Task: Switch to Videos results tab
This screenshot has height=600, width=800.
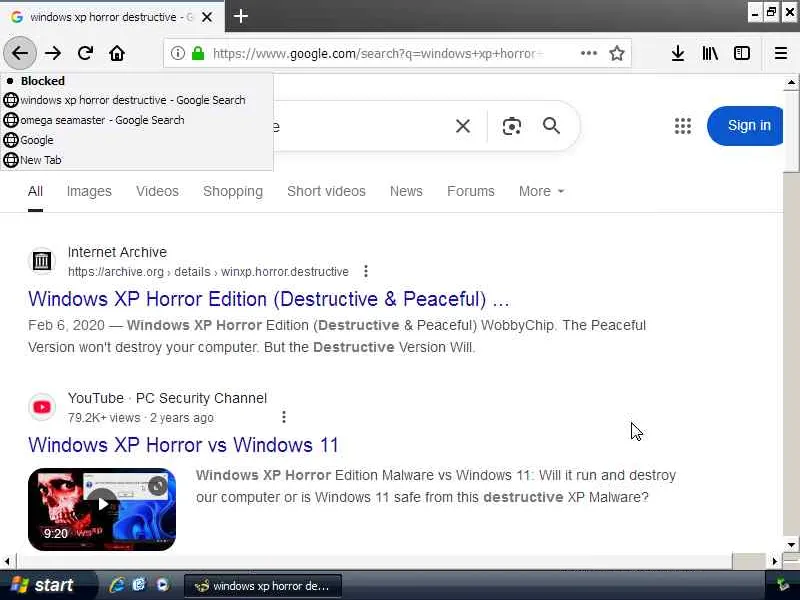Action: click(157, 191)
